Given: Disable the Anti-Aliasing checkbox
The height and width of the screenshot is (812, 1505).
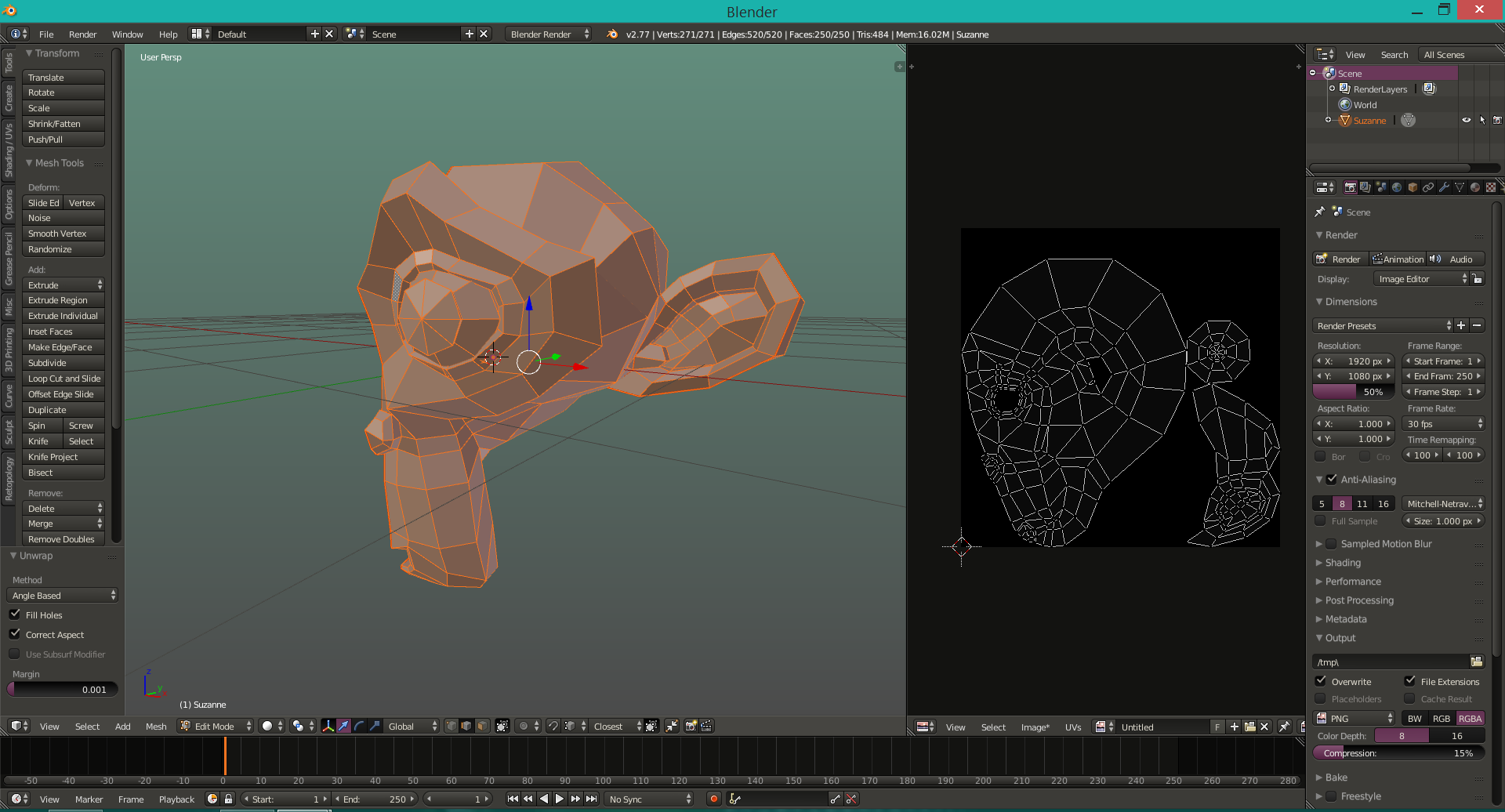Looking at the screenshot, I should 1332,479.
